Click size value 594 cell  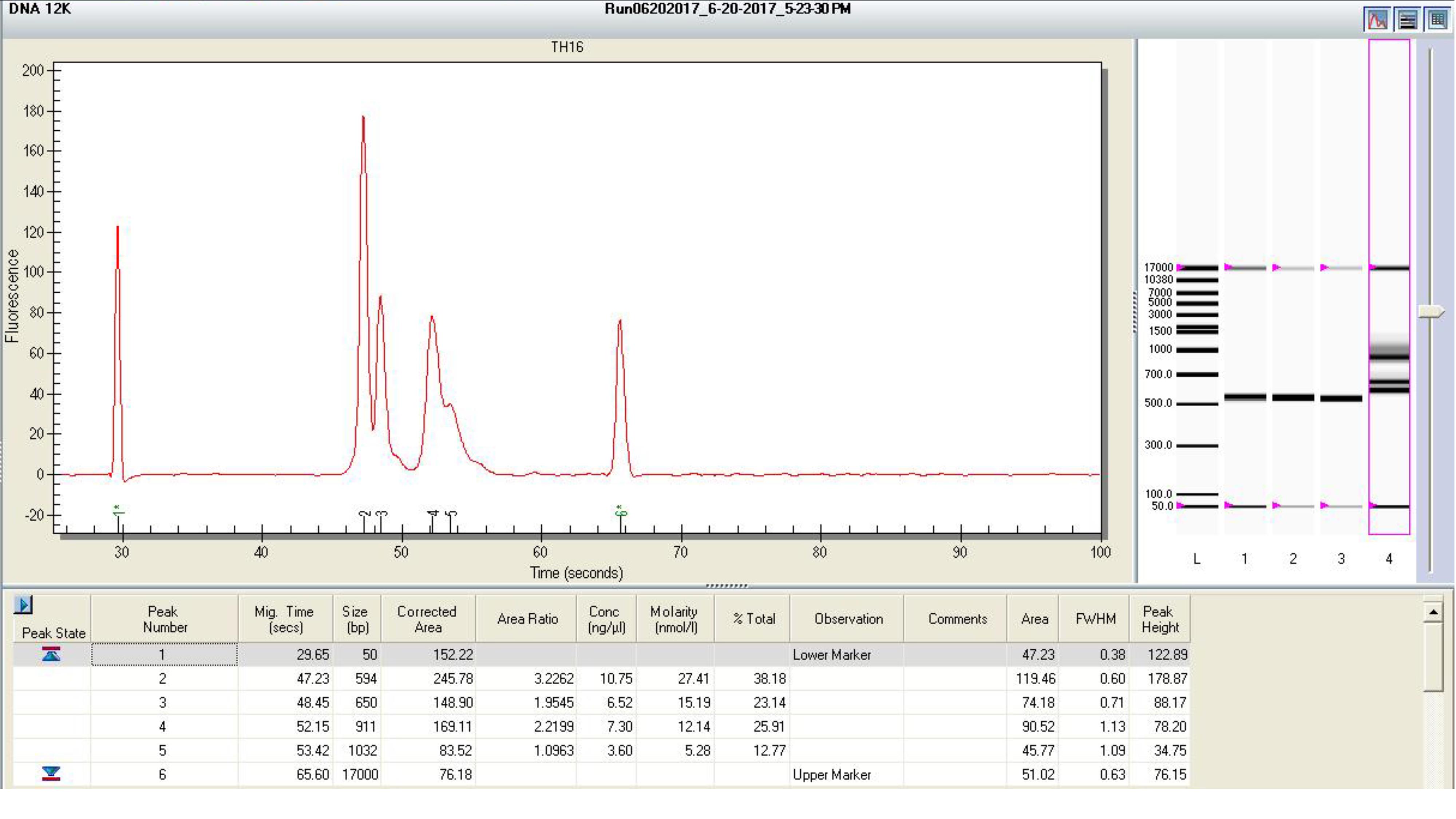357,678
